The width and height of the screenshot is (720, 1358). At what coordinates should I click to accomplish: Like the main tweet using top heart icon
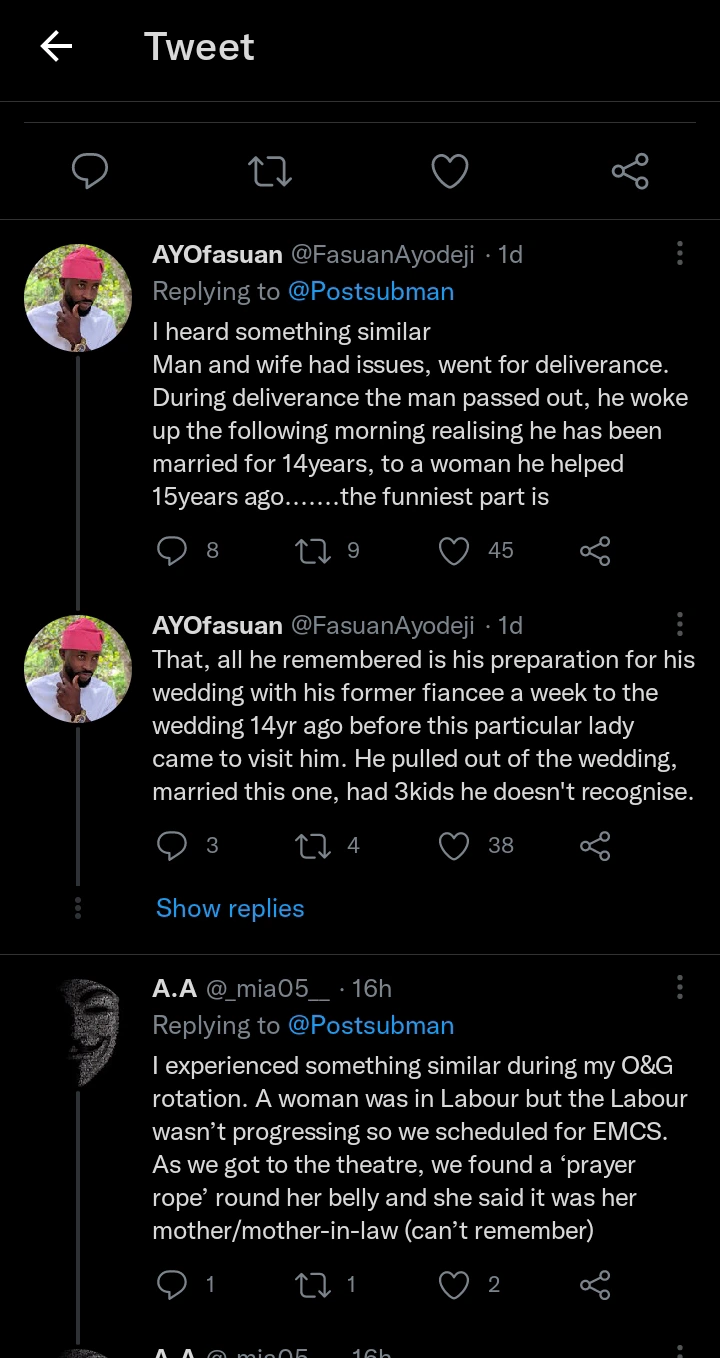tap(450, 171)
